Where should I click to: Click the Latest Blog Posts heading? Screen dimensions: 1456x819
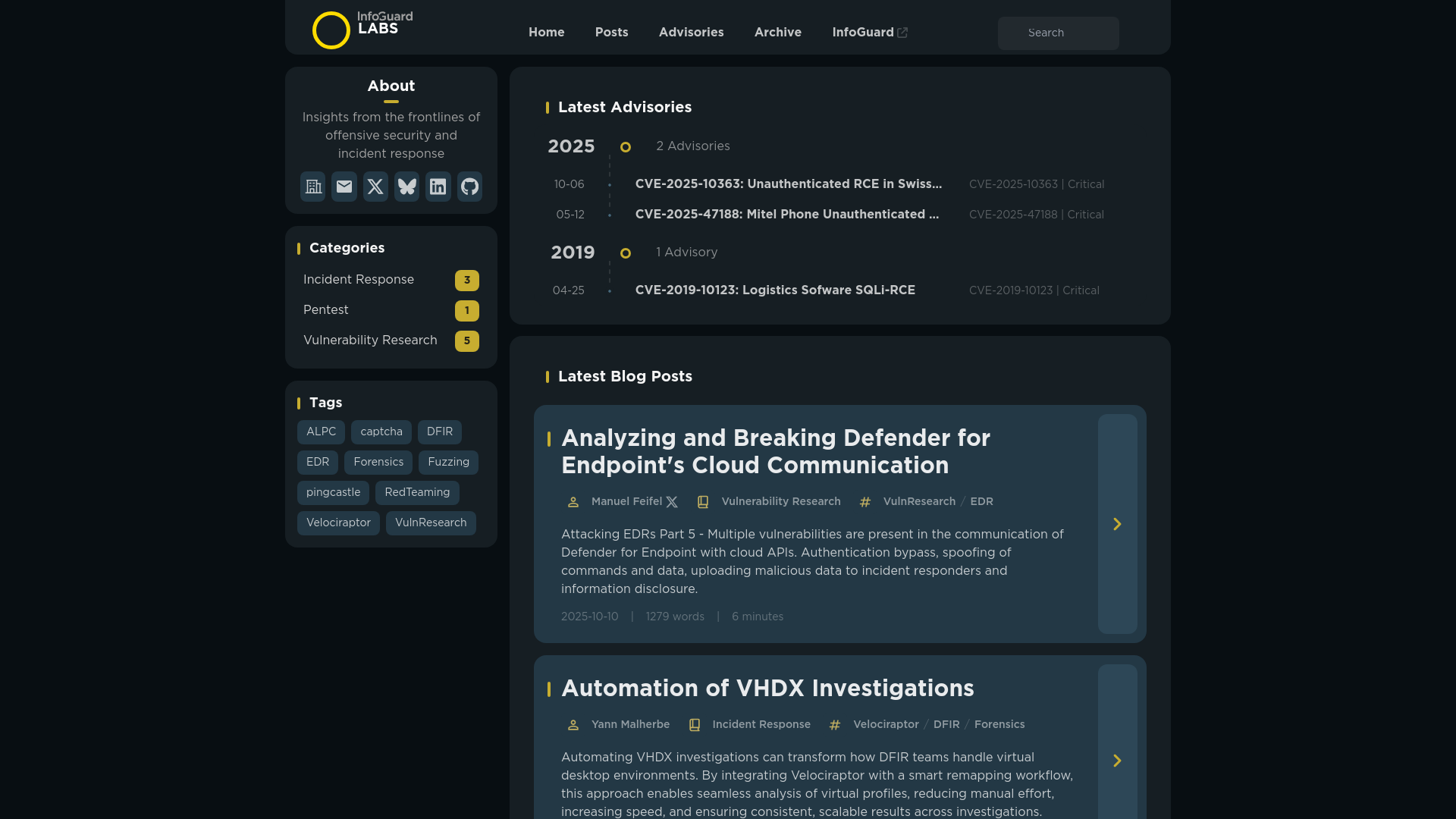pos(625,377)
